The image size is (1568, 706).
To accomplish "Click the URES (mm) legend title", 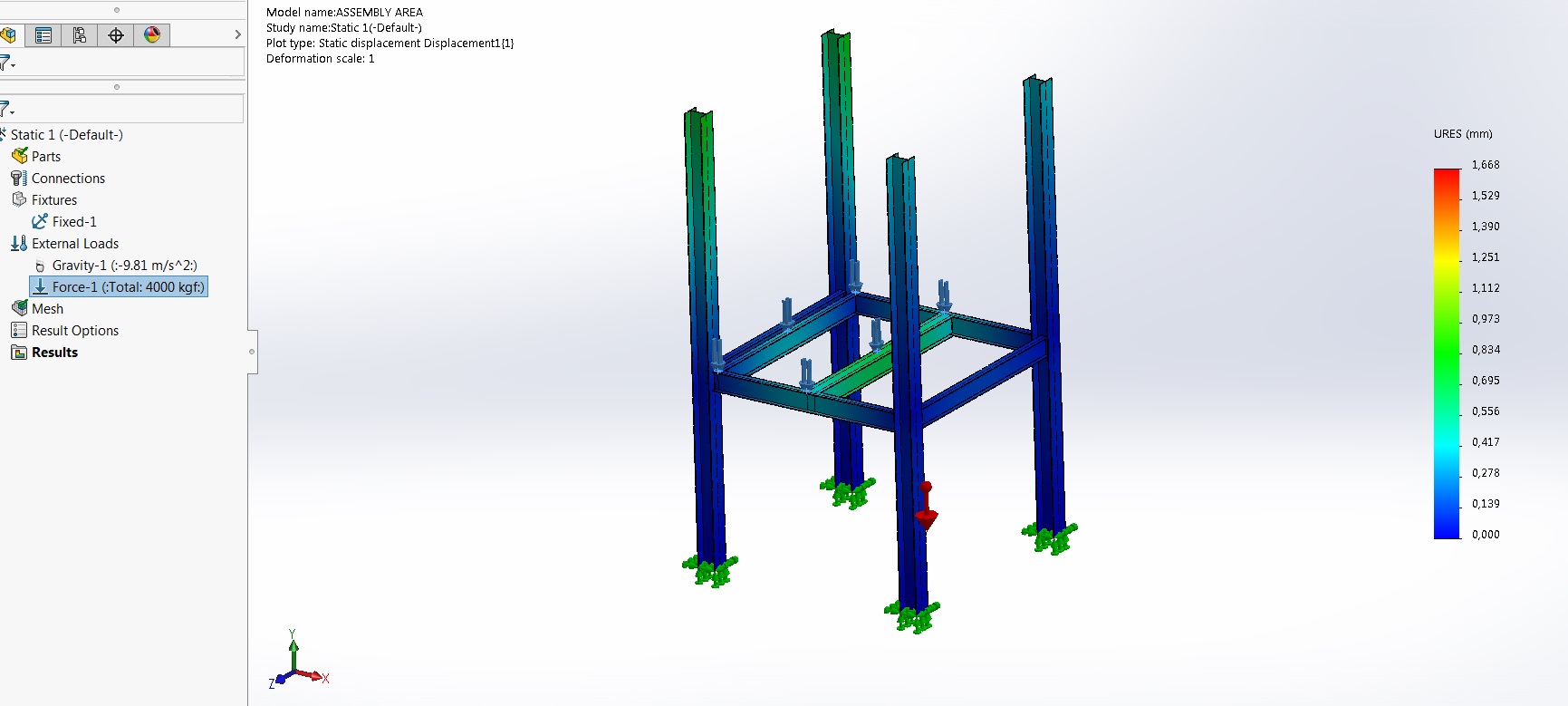I will pos(1463,134).
